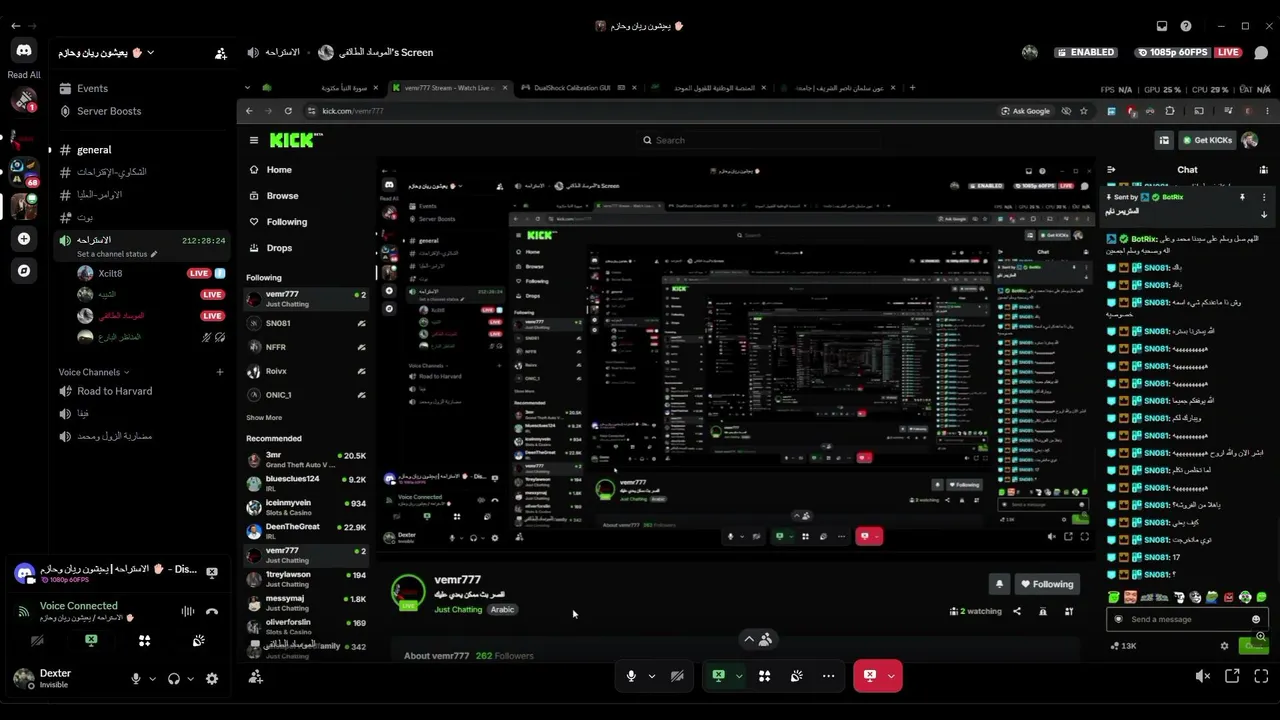Click the Read All label
The image size is (1280, 720).
tap(24, 75)
